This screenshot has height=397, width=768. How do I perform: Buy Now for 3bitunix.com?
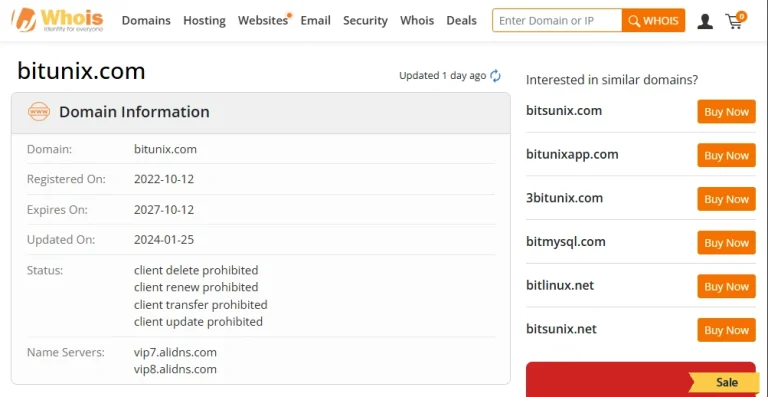coord(726,199)
